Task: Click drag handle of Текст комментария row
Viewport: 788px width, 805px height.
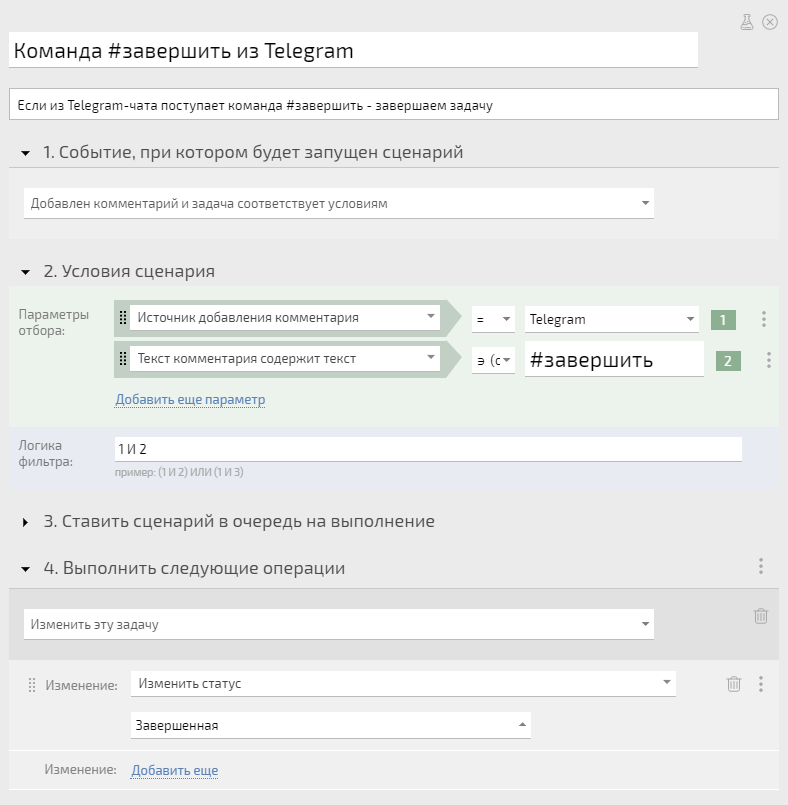Action: [123, 358]
